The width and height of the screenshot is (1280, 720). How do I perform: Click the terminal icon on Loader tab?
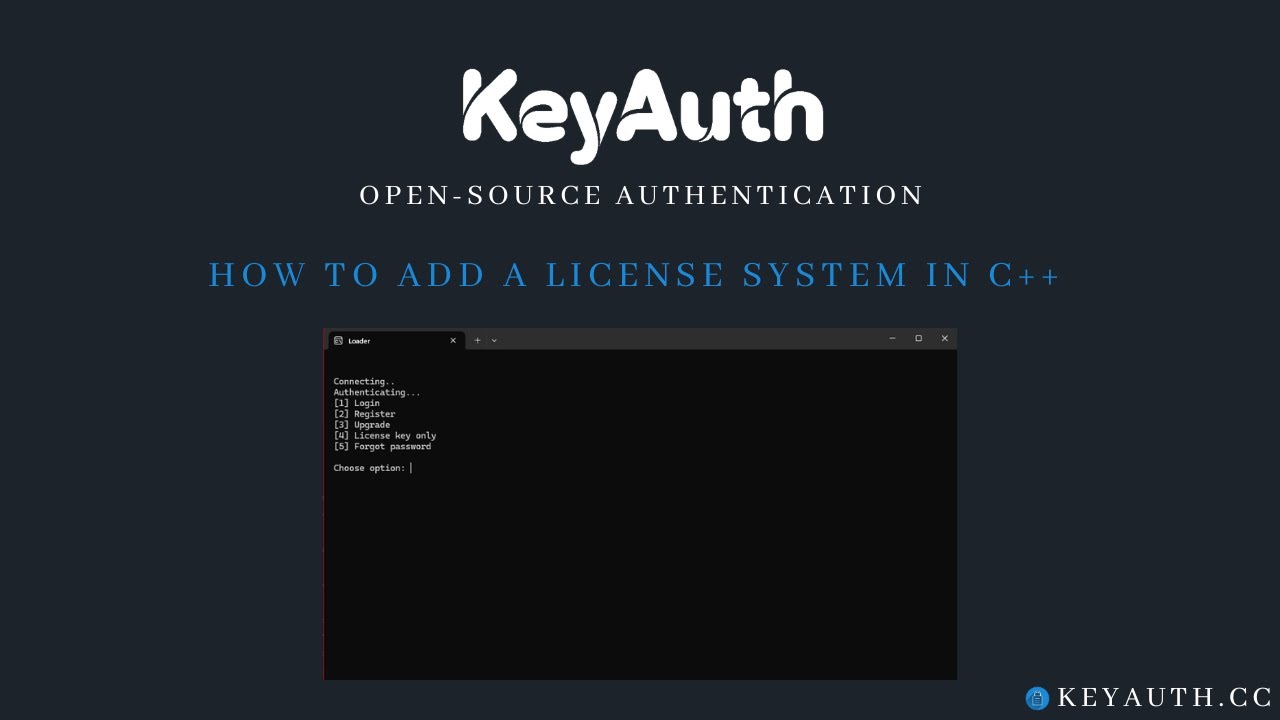pyautogui.click(x=339, y=340)
